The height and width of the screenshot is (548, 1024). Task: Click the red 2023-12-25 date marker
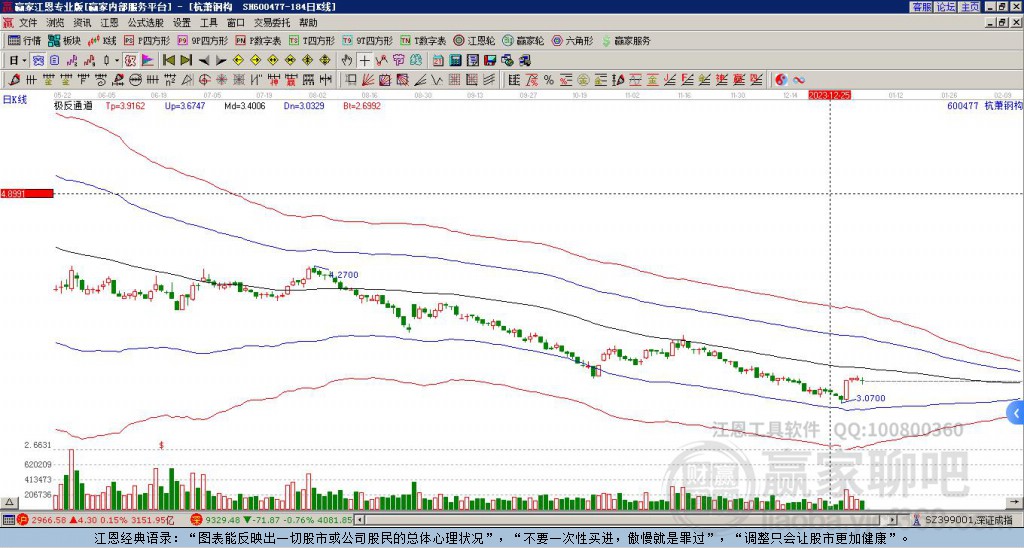point(829,95)
